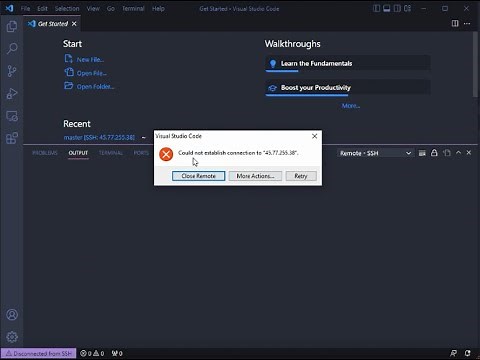The image size is (480, 360).
Task: Toggle primary side bar layout icon
Action: (x=376, y=8)
